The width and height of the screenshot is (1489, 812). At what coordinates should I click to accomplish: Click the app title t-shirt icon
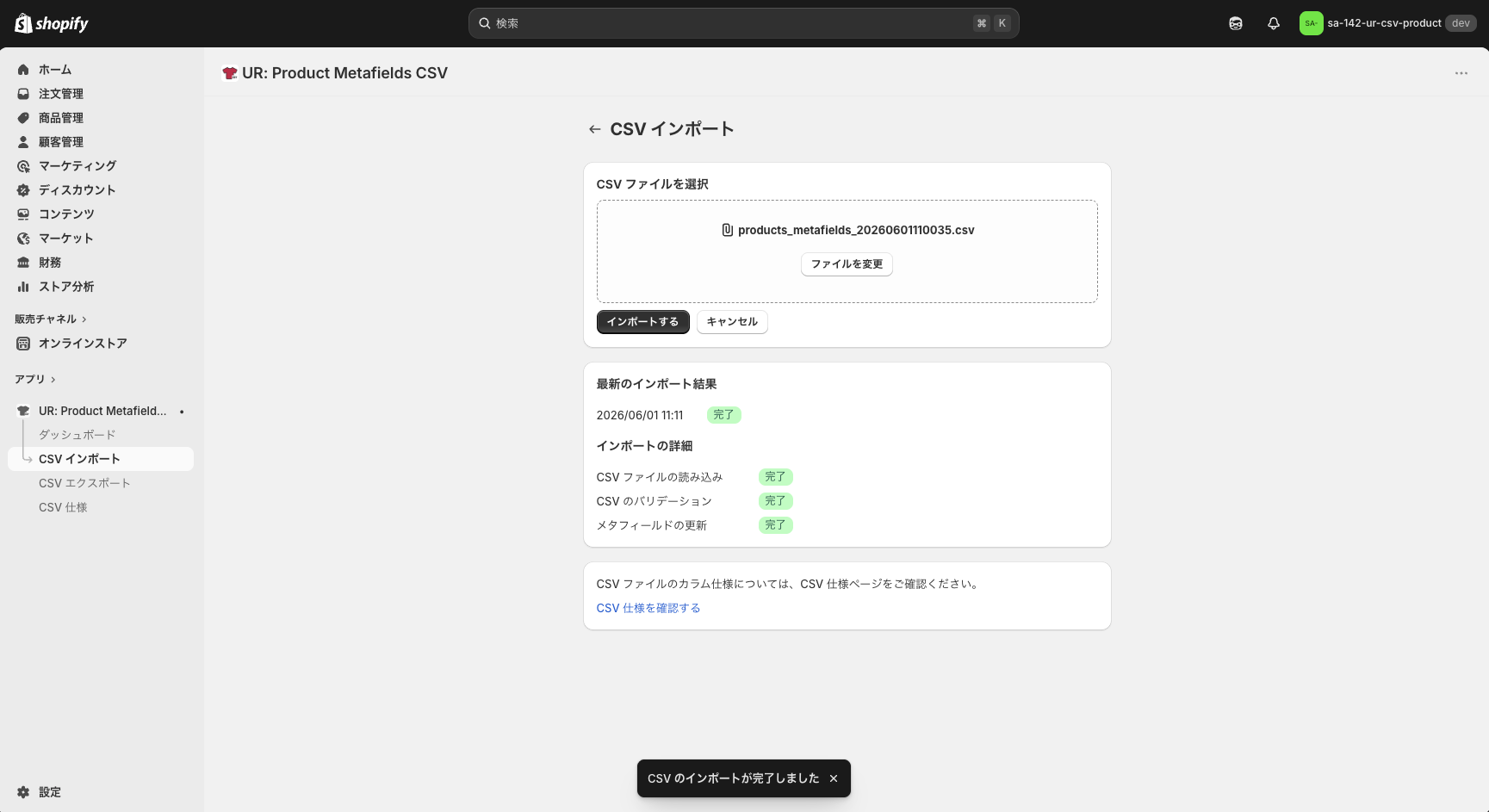click(229, 73)
